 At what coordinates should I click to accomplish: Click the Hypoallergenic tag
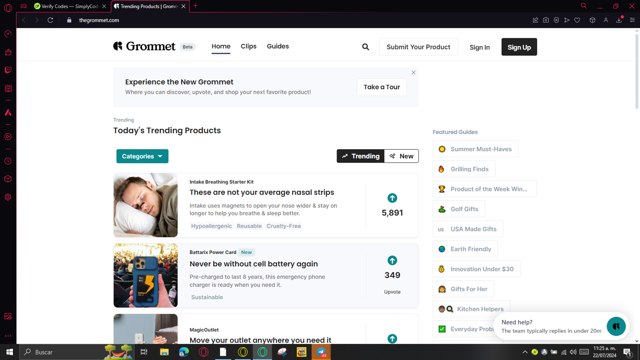click(x=211, y=226)
